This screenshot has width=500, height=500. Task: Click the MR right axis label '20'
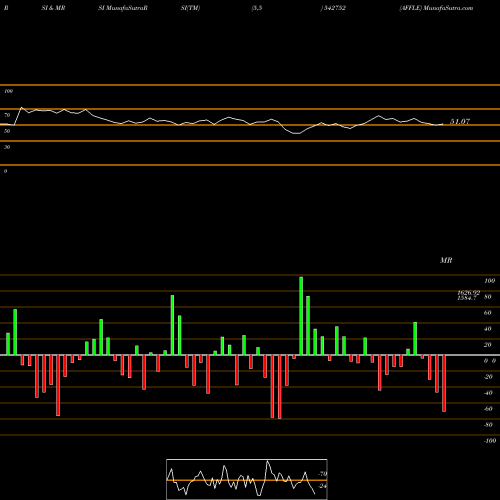click(487, 345)
